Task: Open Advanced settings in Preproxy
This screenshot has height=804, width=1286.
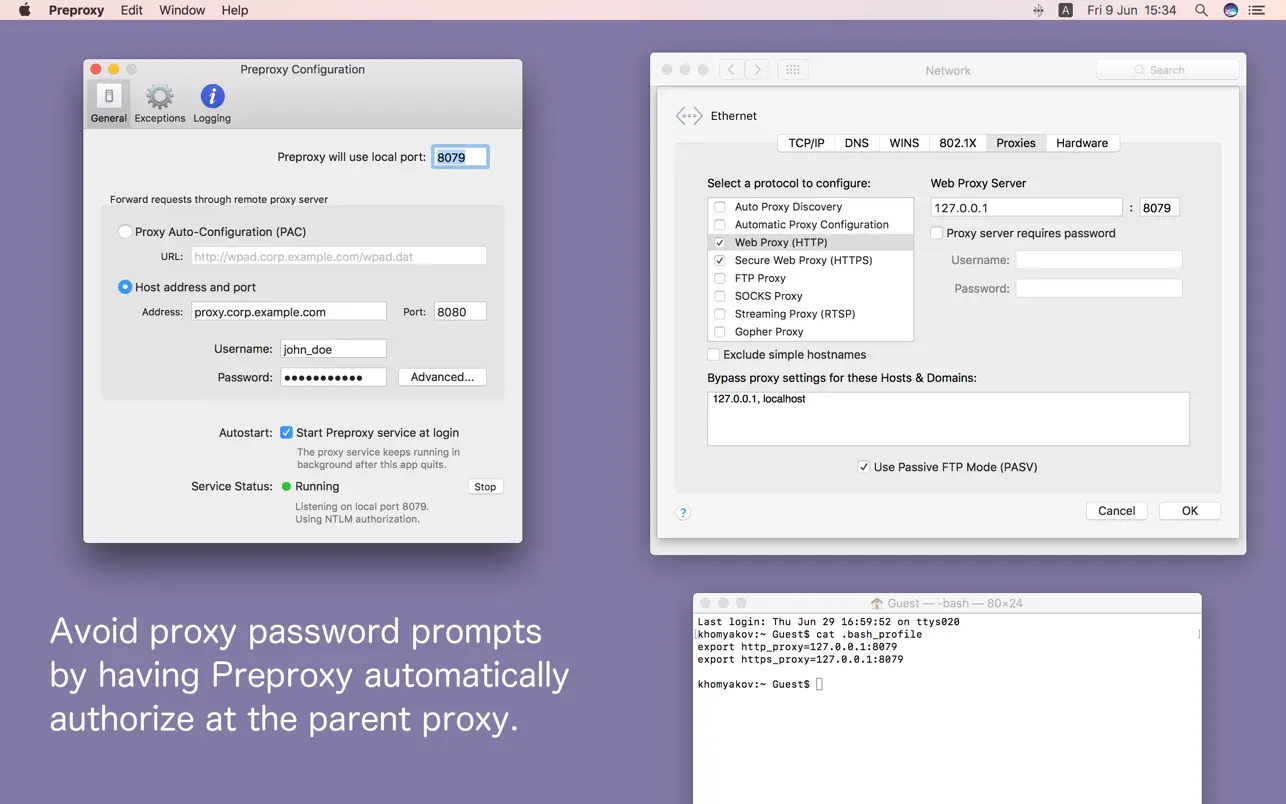Action: (442, 376)
